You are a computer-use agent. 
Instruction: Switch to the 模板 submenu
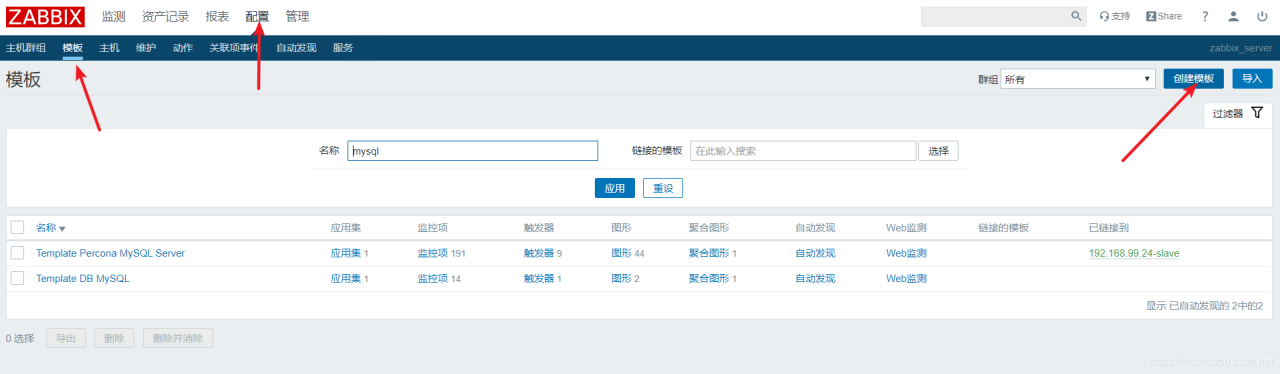point(72,48)
